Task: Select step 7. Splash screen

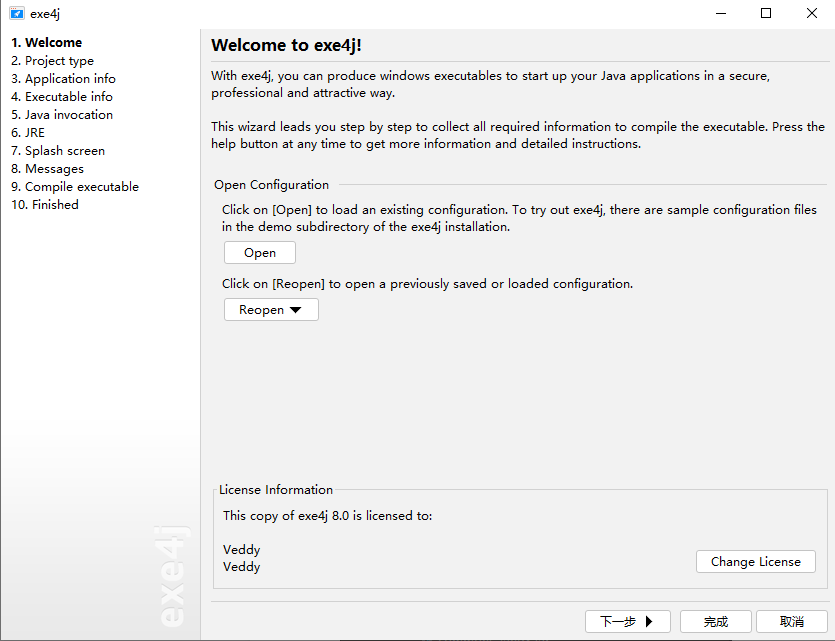Action: click(x=58, y=151)
